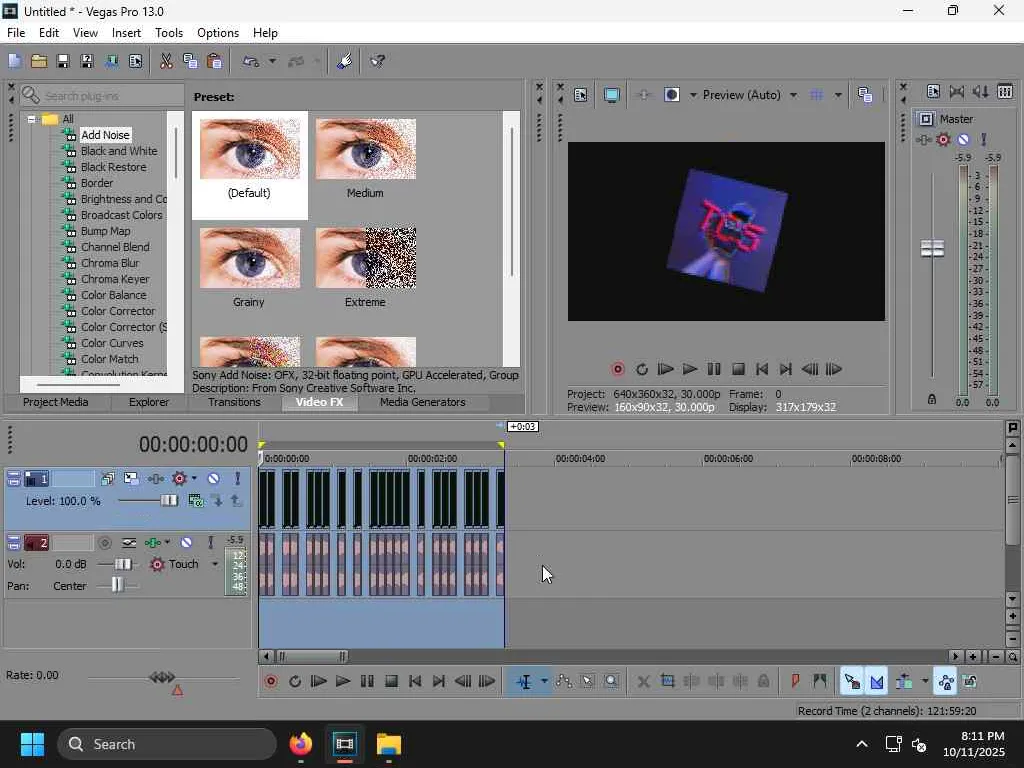Mute audio track 2
Image resolution: width=1024 pixels, height=768 pixels.
(x=186, y=543)
